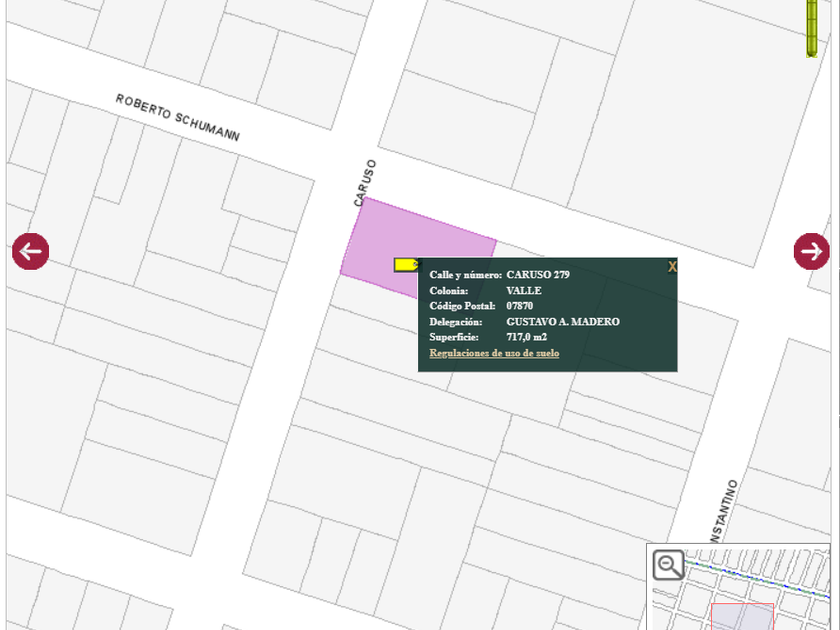Click the right pan arrow button
840x630 pixels.
click(x=811, y=251)
